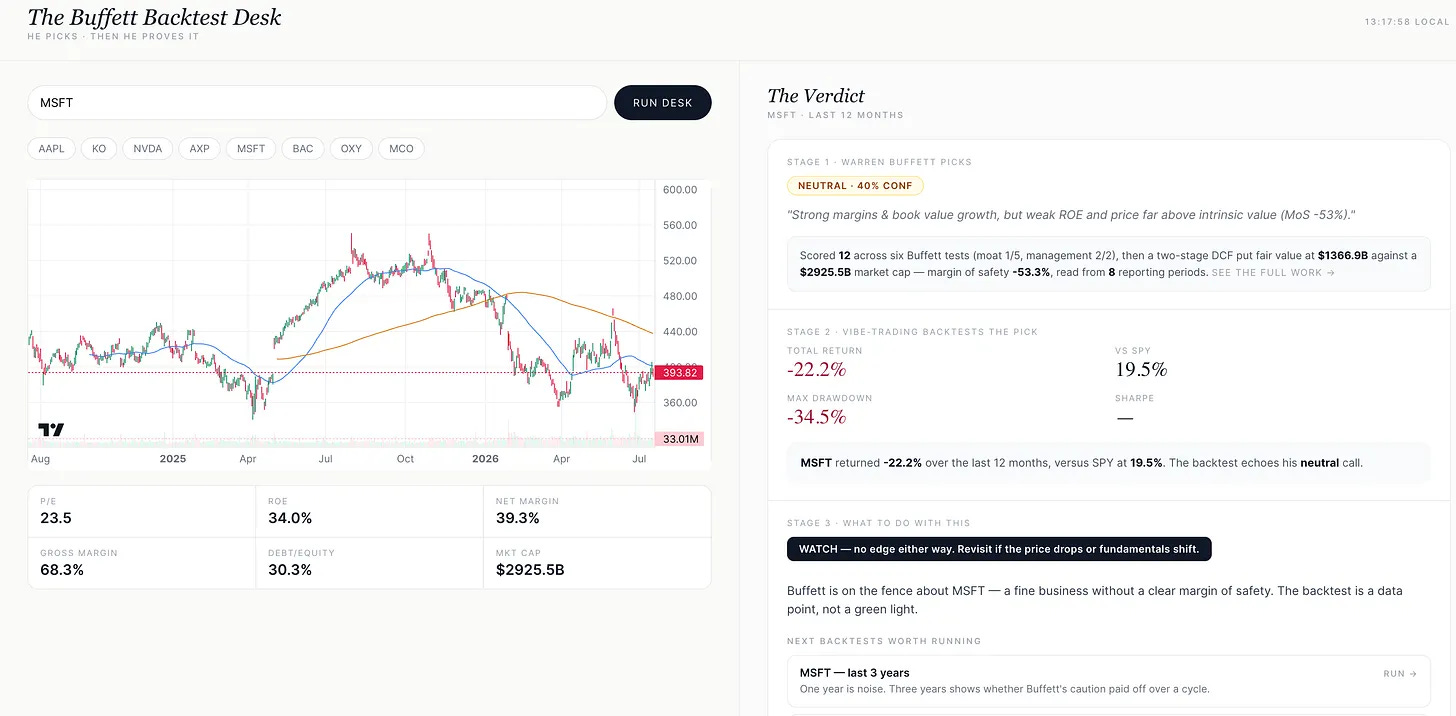Click The Verdict heading
Screen dimensions: 1456x716
[x=816, y=96]
